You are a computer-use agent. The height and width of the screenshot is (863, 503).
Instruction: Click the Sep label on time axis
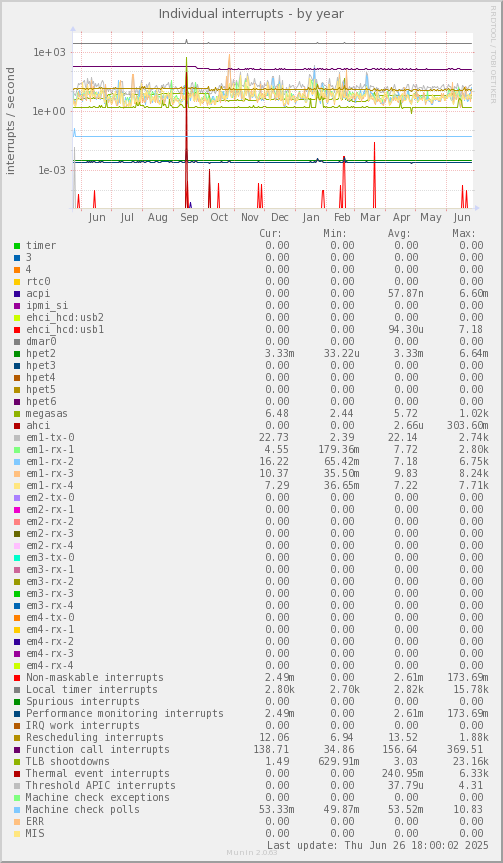coord(189,217)
